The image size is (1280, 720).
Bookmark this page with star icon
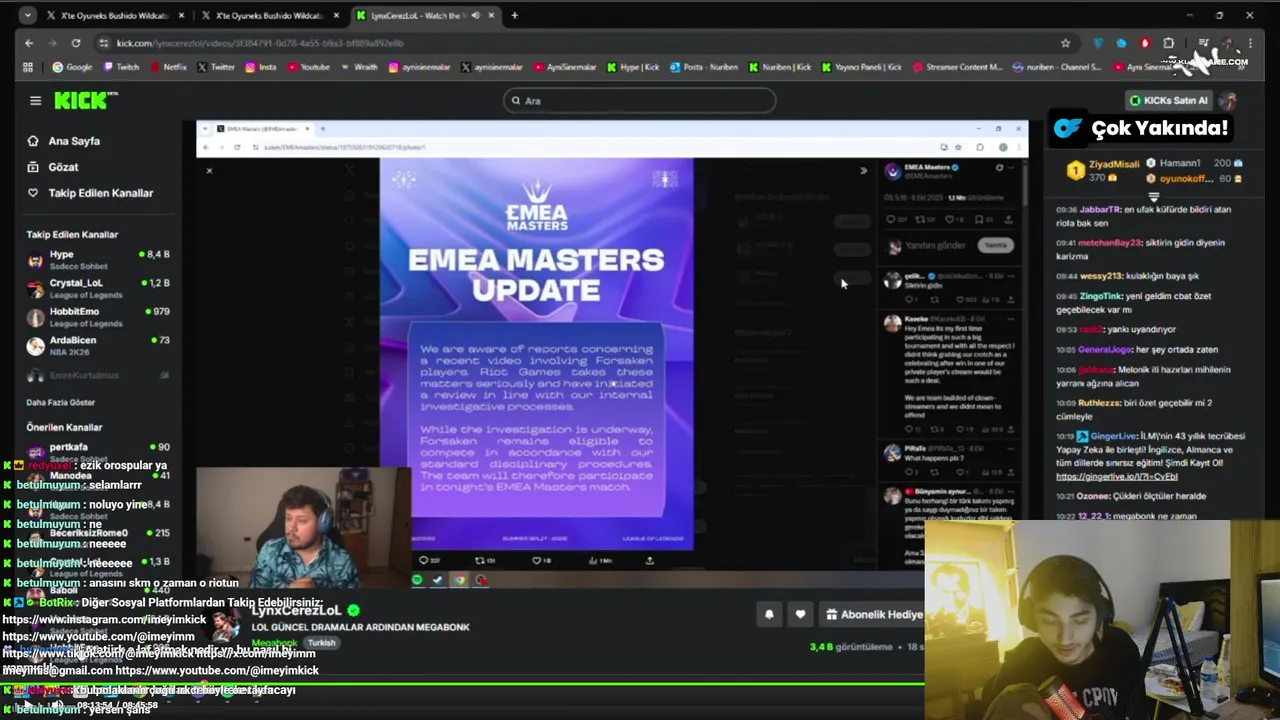pyautogui.click(x=1065, y=43)
